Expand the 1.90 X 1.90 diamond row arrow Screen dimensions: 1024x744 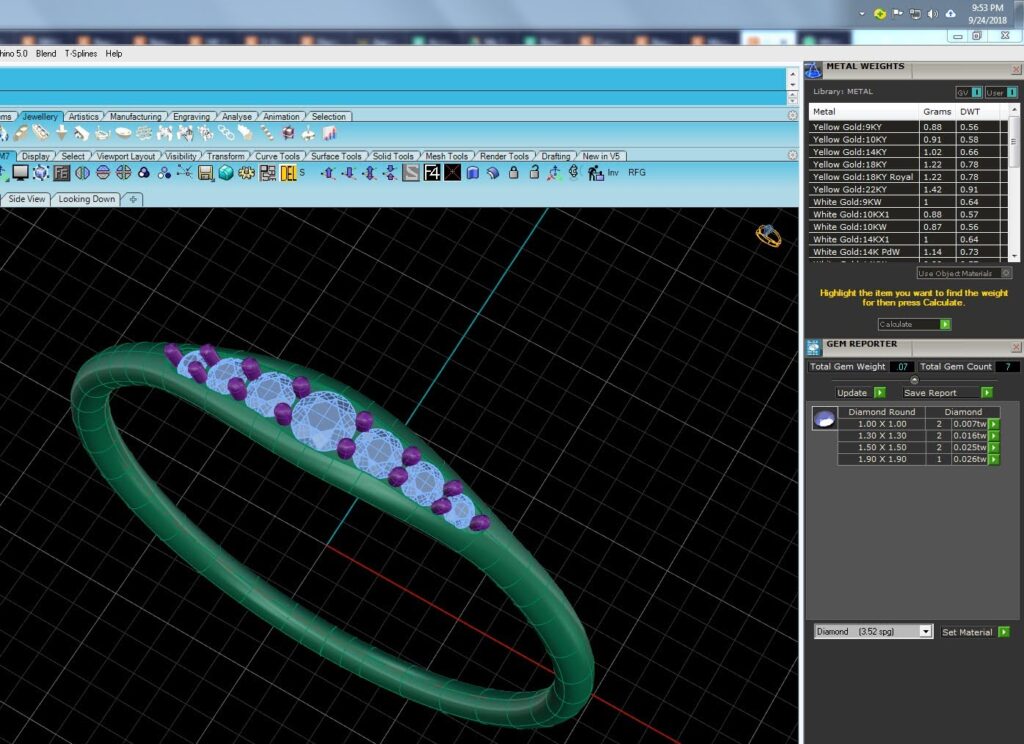(x=994, y=459)
